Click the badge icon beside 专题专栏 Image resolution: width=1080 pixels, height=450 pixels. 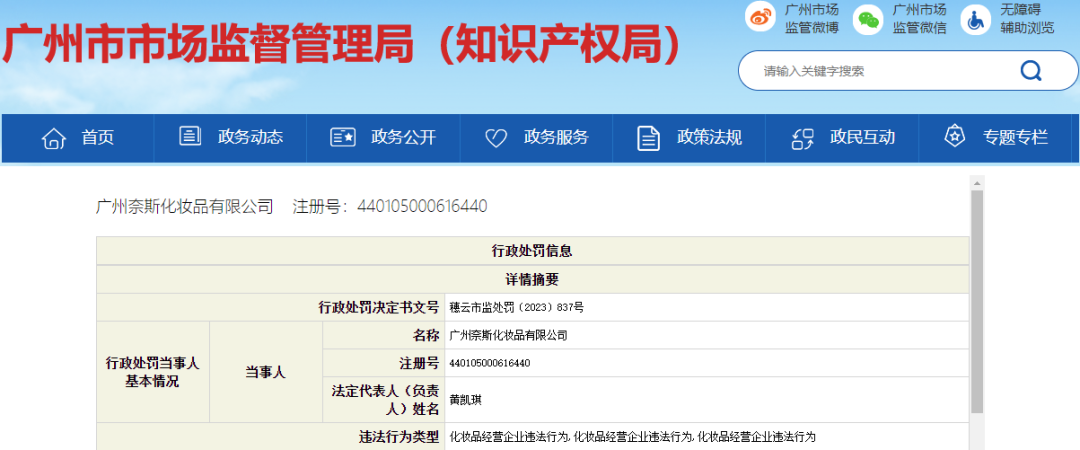pos(954,137)
